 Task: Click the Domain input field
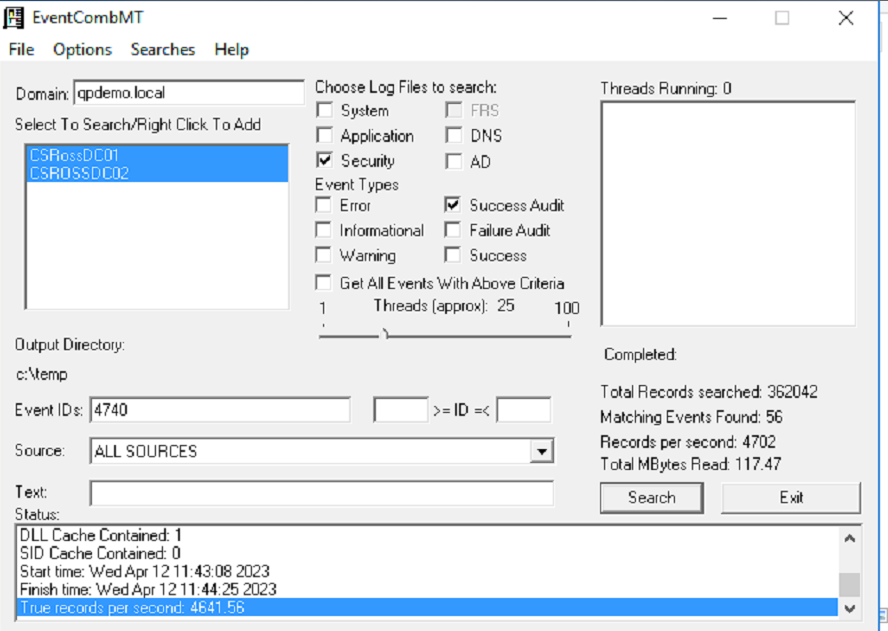[x=189, y=92]
